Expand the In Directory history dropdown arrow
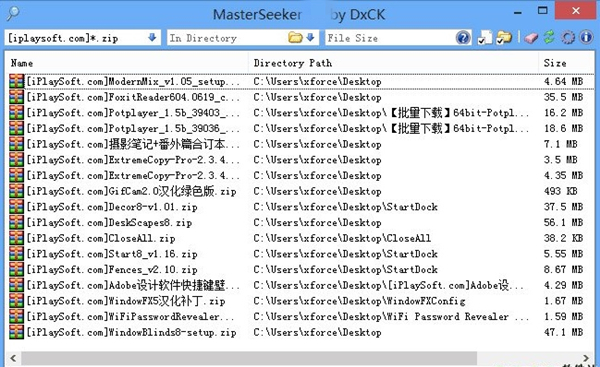Image resolution: width=600 pixels, height=367 pixels. click(x=310, y=38)
